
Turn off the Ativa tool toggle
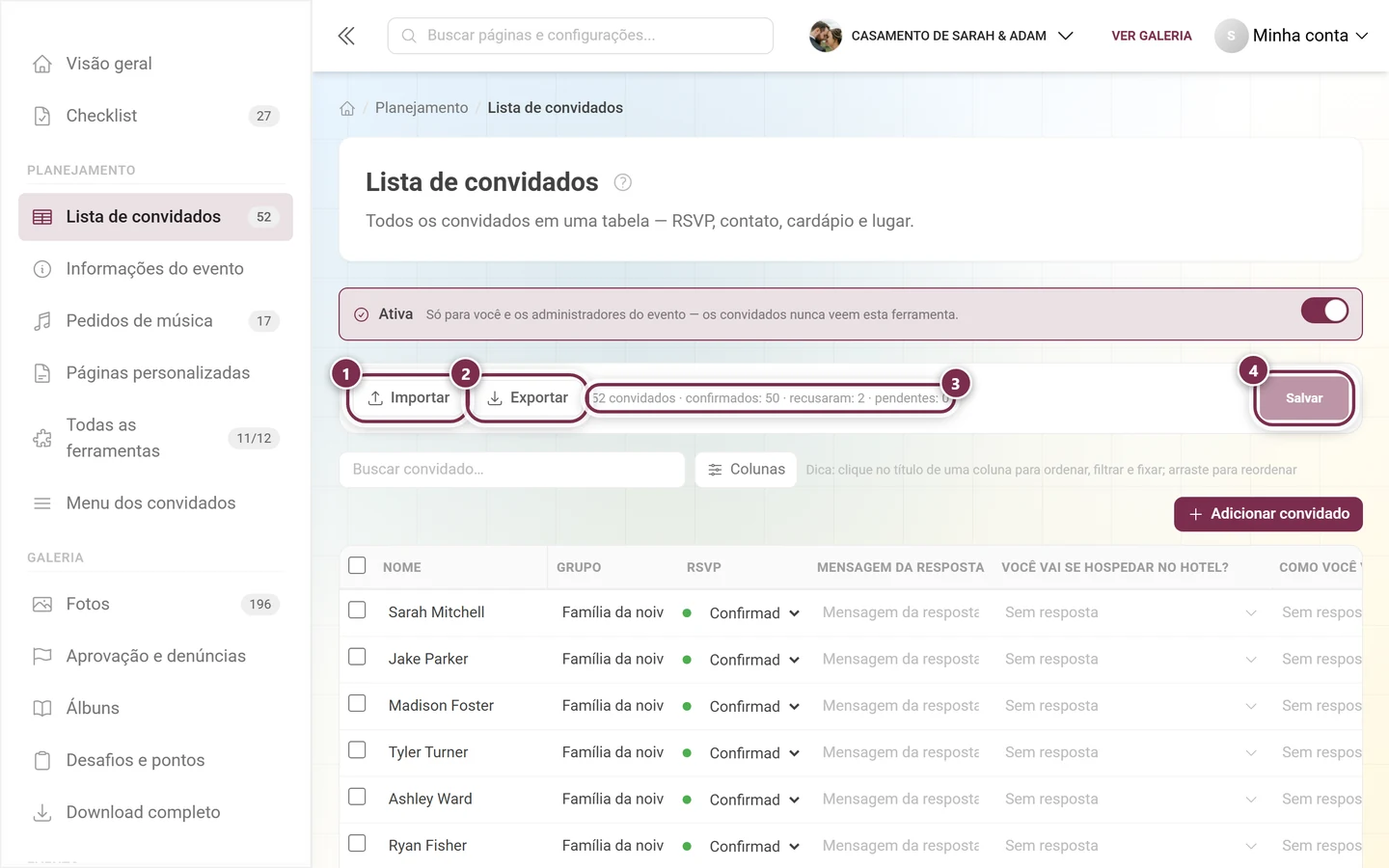(1324, 311)
